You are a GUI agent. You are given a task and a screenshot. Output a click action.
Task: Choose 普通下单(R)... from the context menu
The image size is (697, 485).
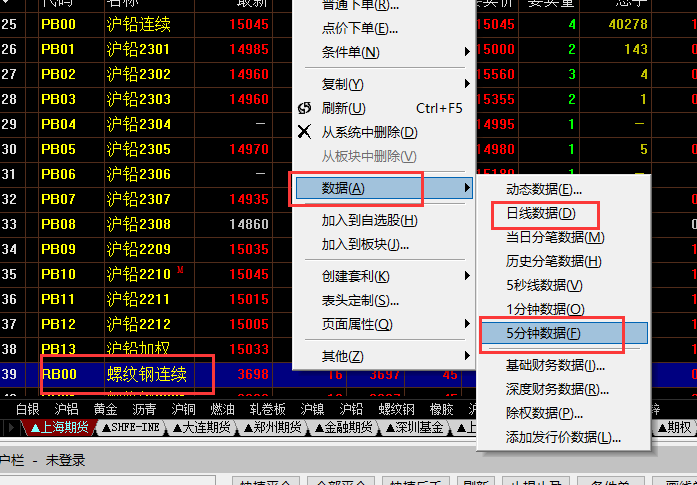coord(361,5)
